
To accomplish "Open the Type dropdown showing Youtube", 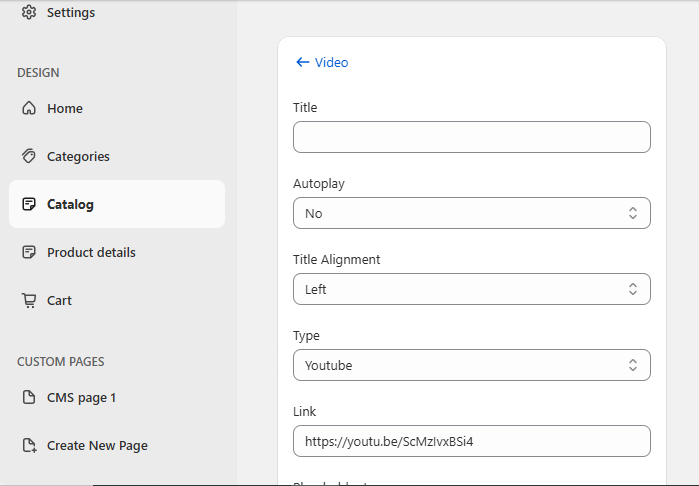I will [472, 365].
